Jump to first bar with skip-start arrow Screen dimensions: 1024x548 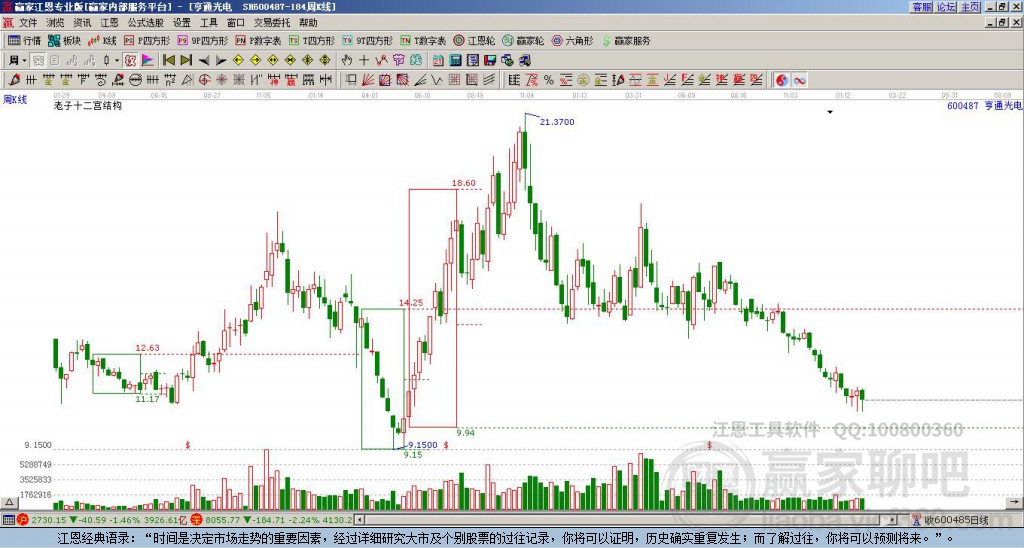(x=168, y=60)
